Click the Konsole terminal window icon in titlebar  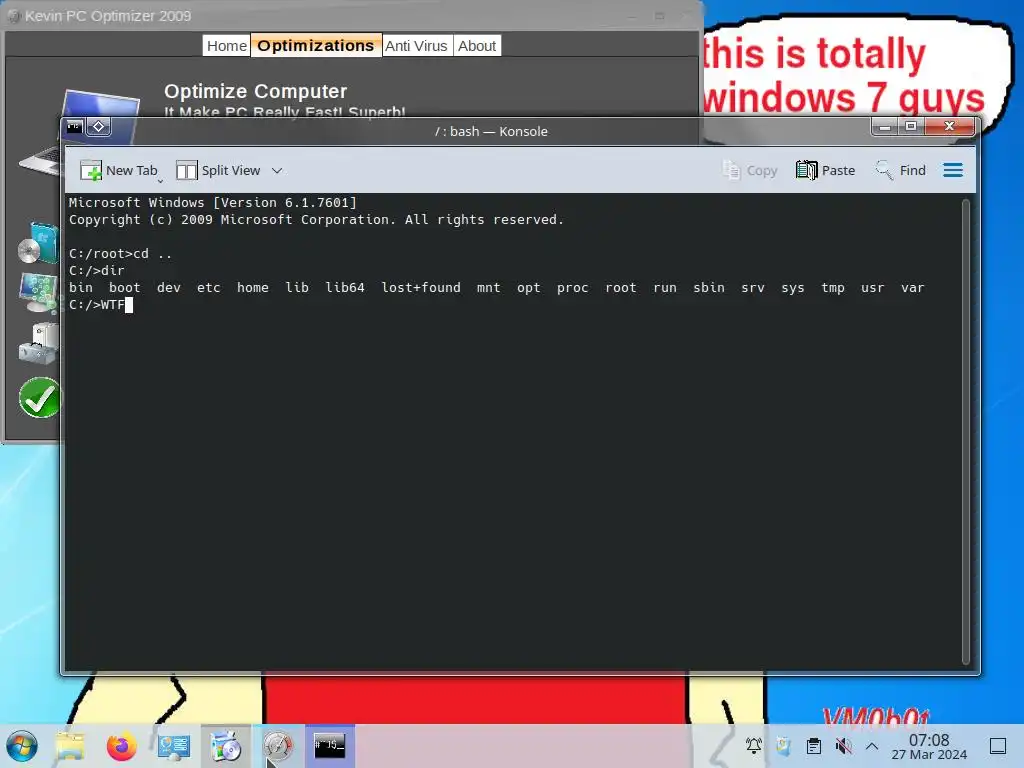tap(75, 126)
